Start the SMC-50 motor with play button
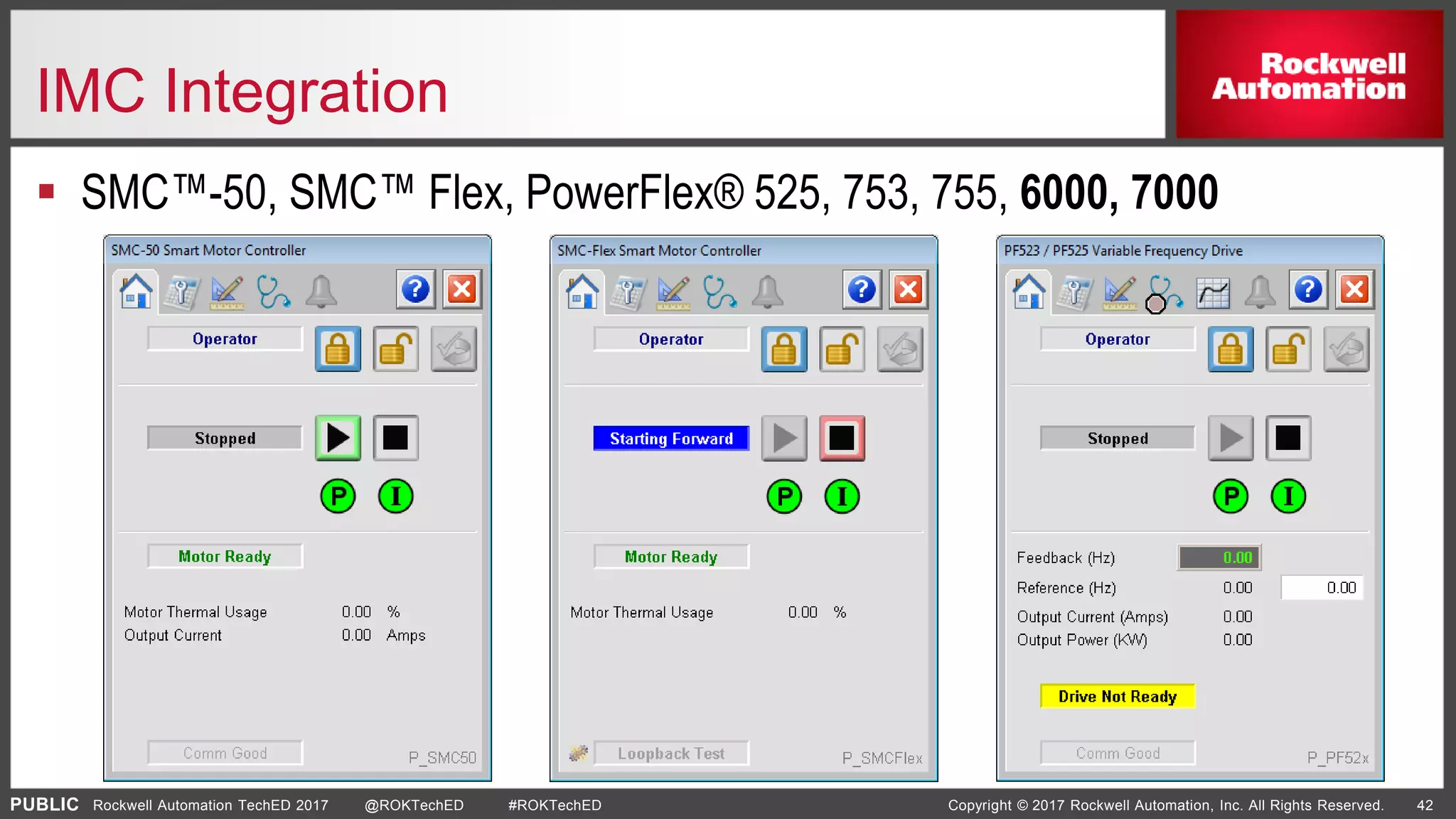Screen dimensions: 1456x819 (338, 438)
